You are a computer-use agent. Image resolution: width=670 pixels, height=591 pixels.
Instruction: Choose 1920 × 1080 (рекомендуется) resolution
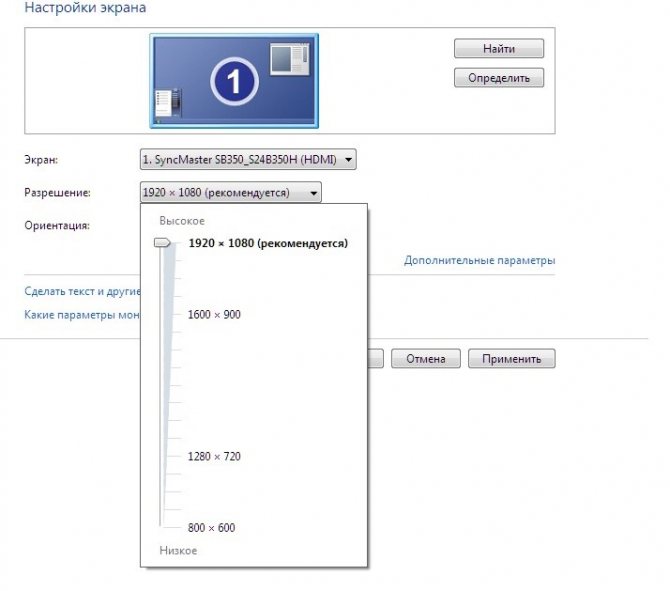coord(267,243)
